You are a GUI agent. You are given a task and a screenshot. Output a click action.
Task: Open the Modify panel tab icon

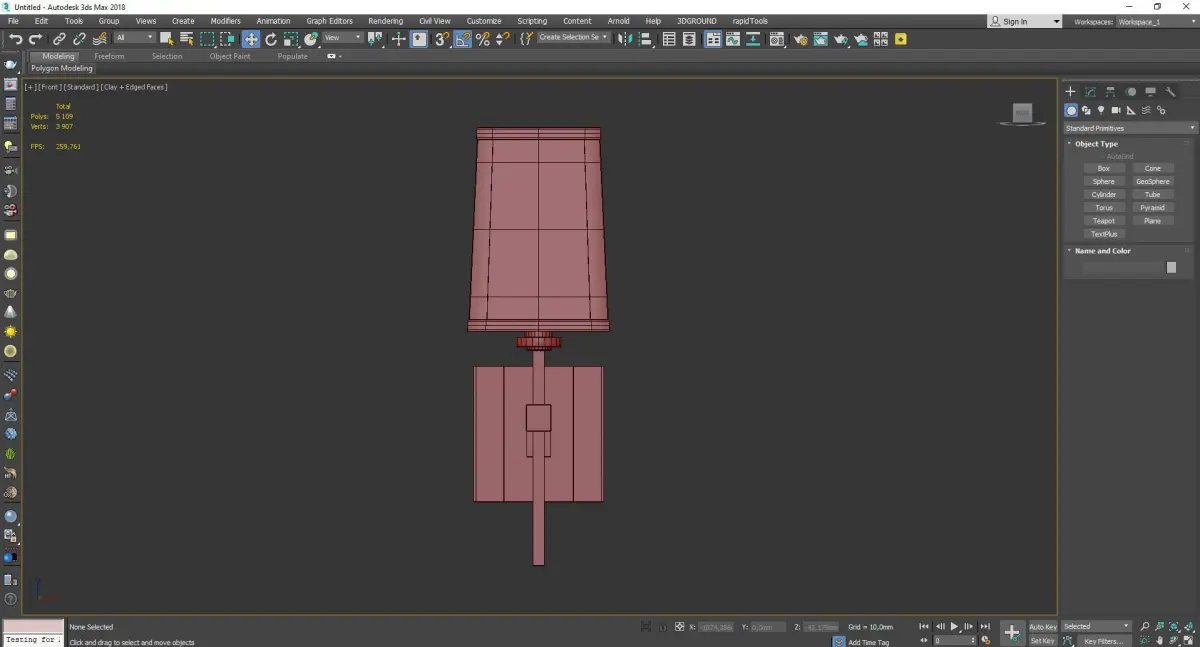click(1090, 92)
